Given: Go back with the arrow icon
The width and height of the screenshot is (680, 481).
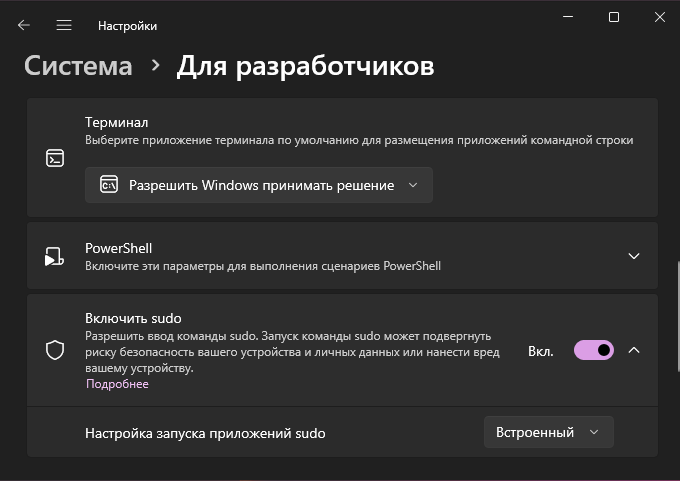Looking at the screenshot, I should (x=23, y=26).
